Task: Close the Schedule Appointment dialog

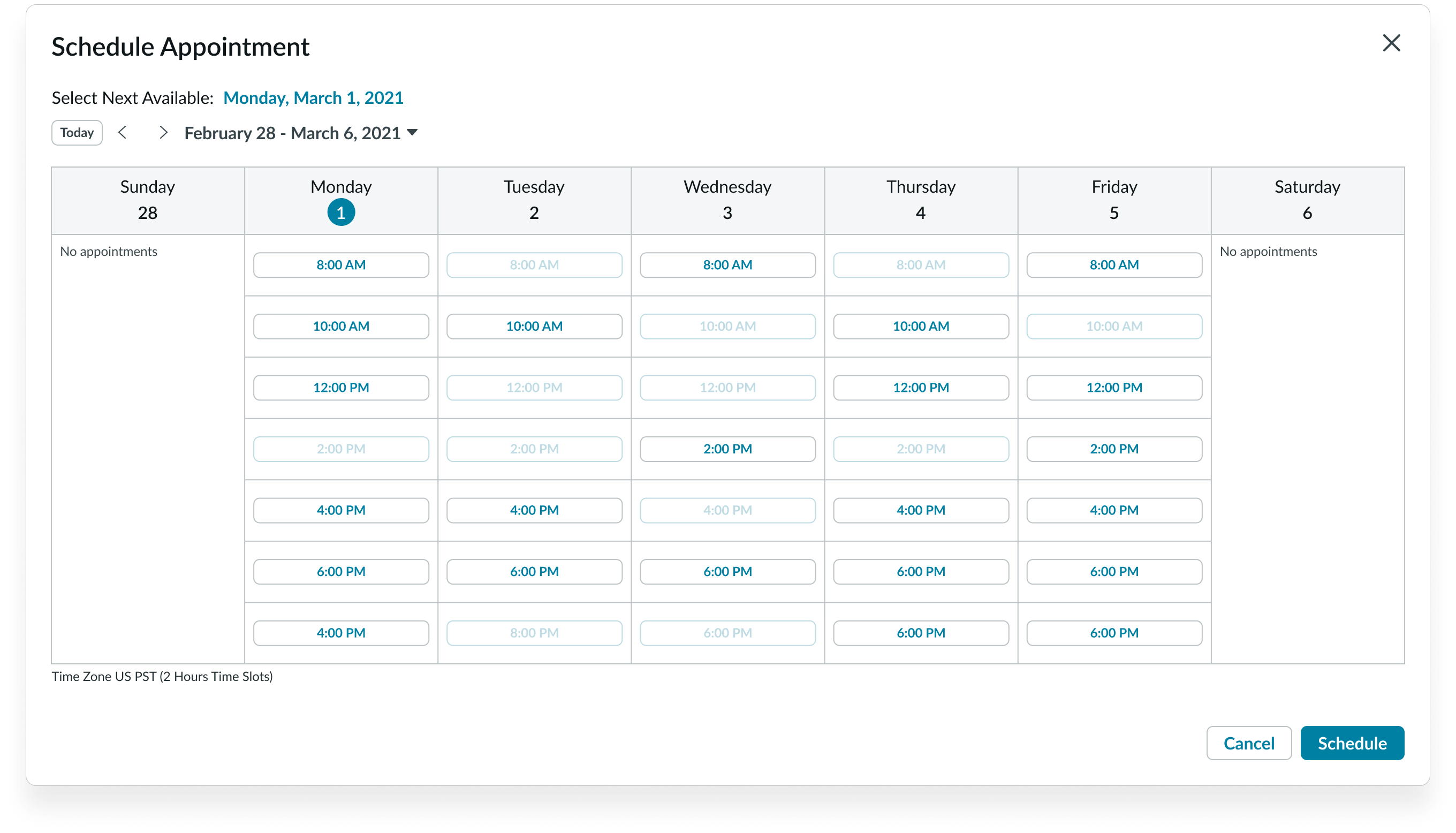Action: [x=1391, y=43]
